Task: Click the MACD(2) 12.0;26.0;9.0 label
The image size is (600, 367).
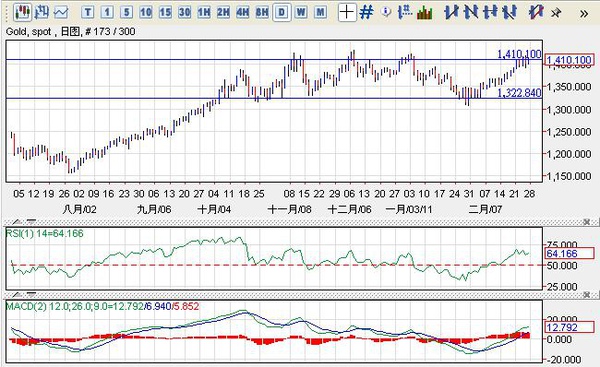Action: pyautogui.click(x=75, y=306)
